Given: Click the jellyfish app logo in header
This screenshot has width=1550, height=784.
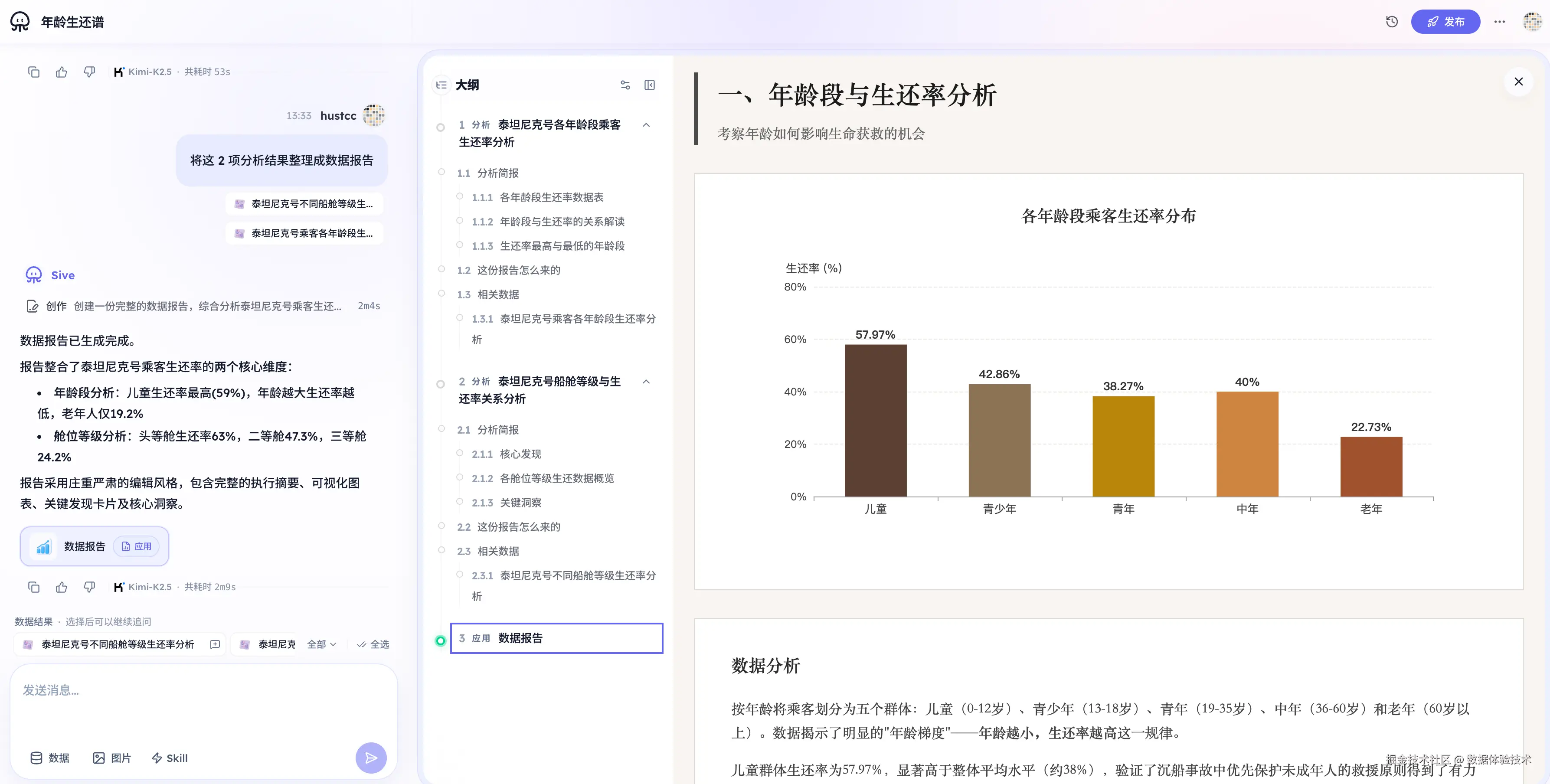Looking at the screenshot, I should pos(20,22).
